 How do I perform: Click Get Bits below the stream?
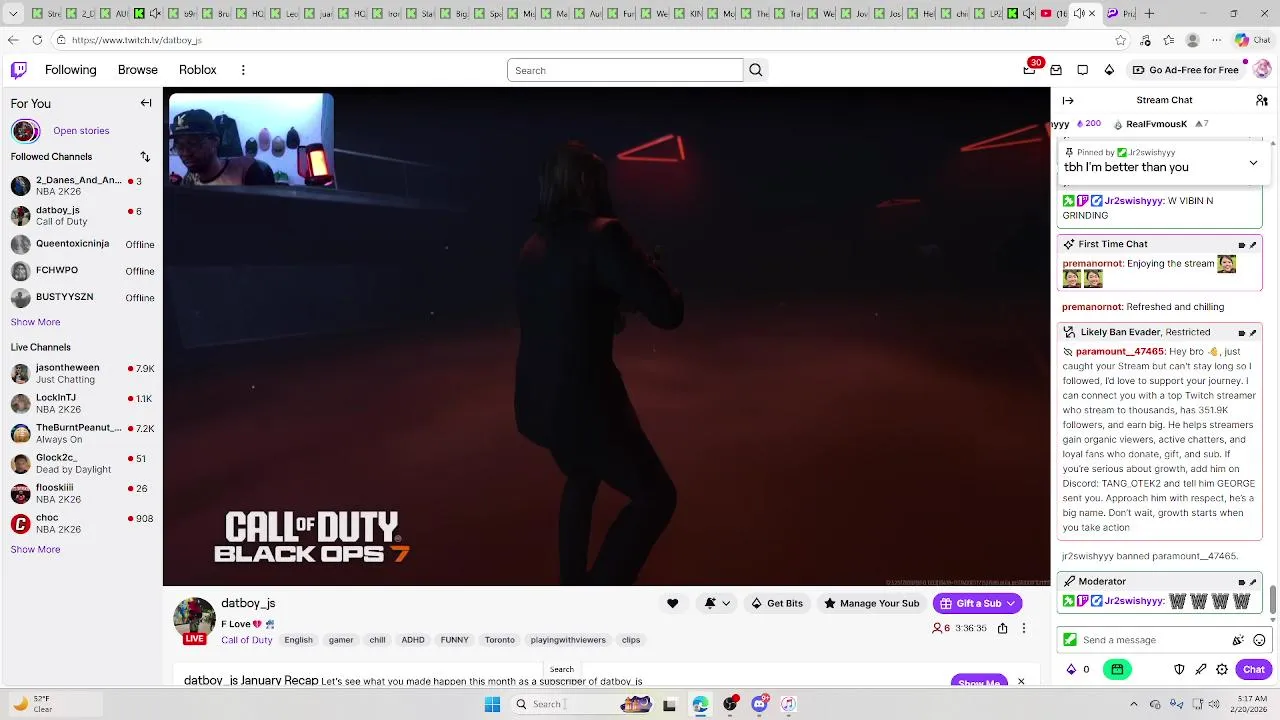pyautogui.click(x=777, y=603)
